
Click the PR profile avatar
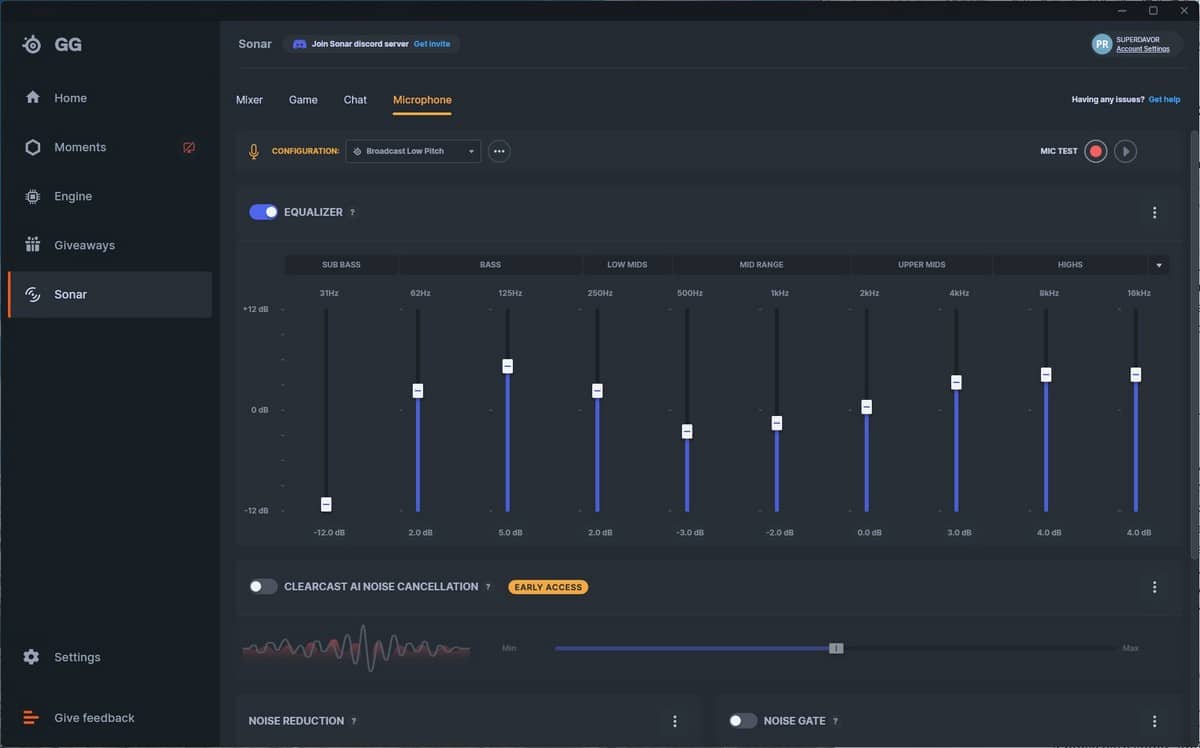coord(1102,44)
